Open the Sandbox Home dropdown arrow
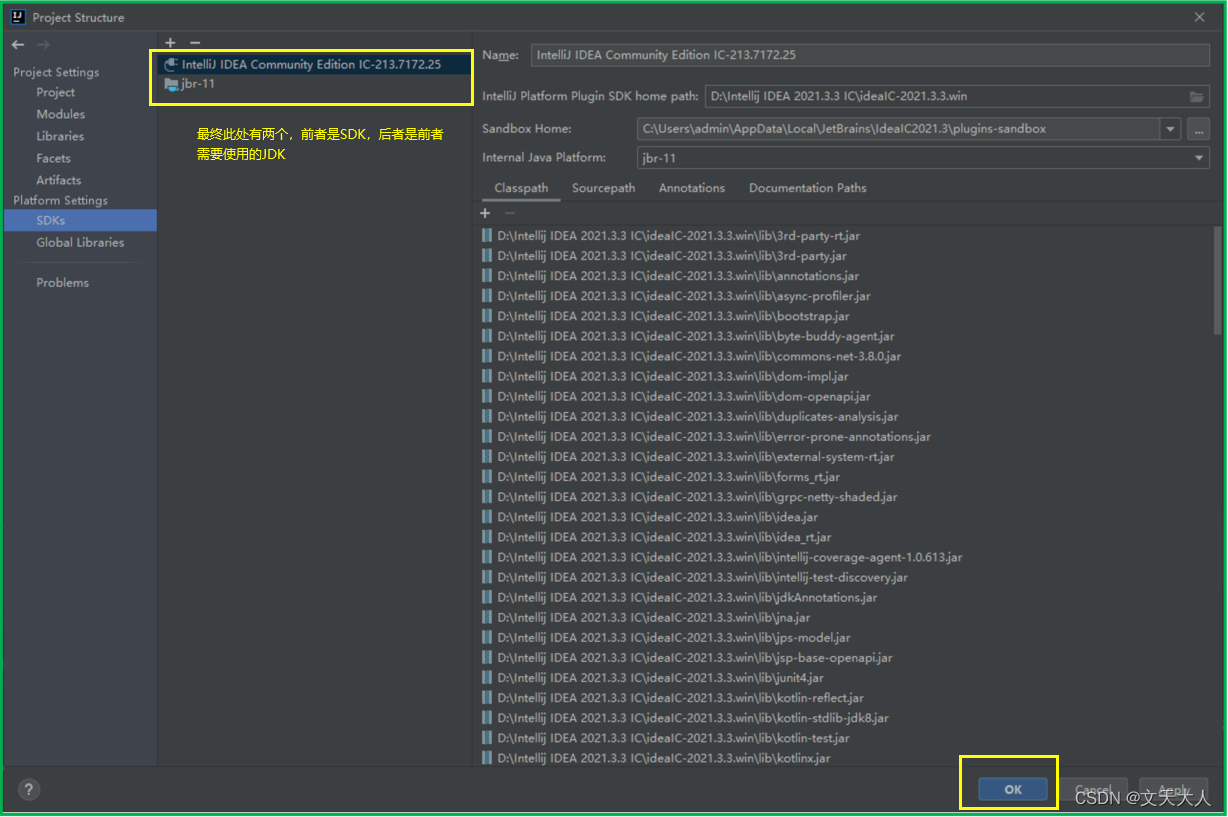 (x=1170, y=128)
